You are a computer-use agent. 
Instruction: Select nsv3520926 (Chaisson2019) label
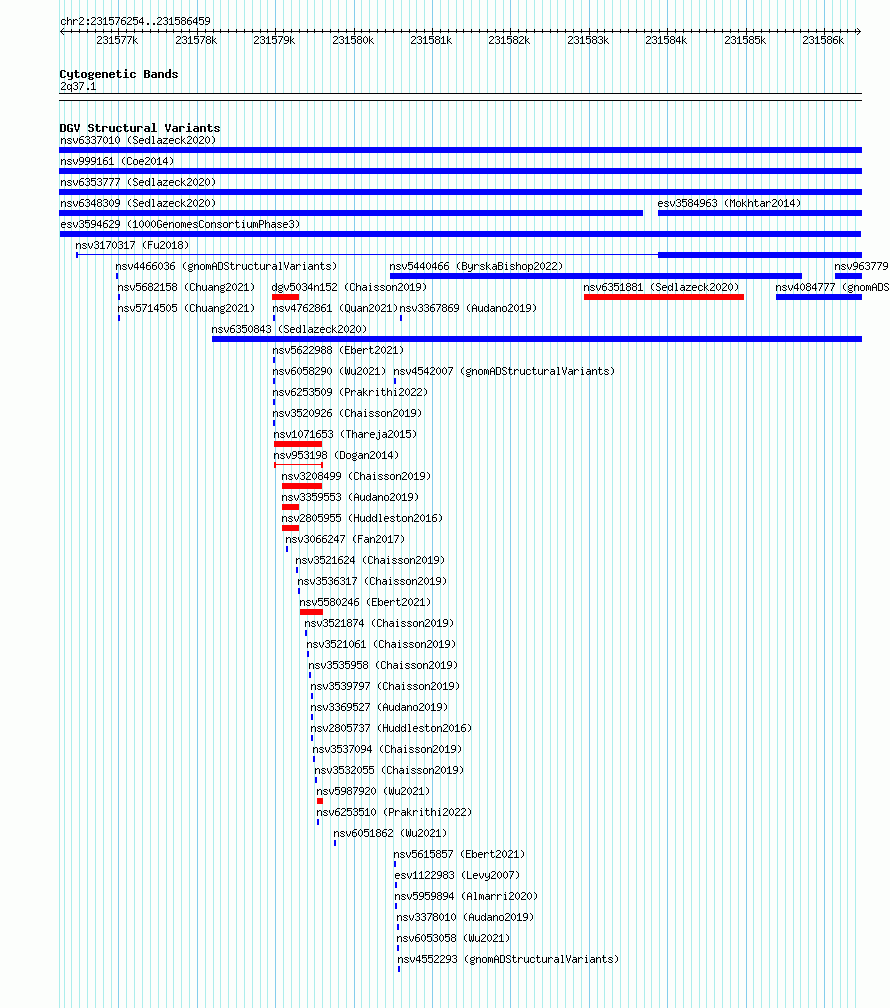pos(347,413)
